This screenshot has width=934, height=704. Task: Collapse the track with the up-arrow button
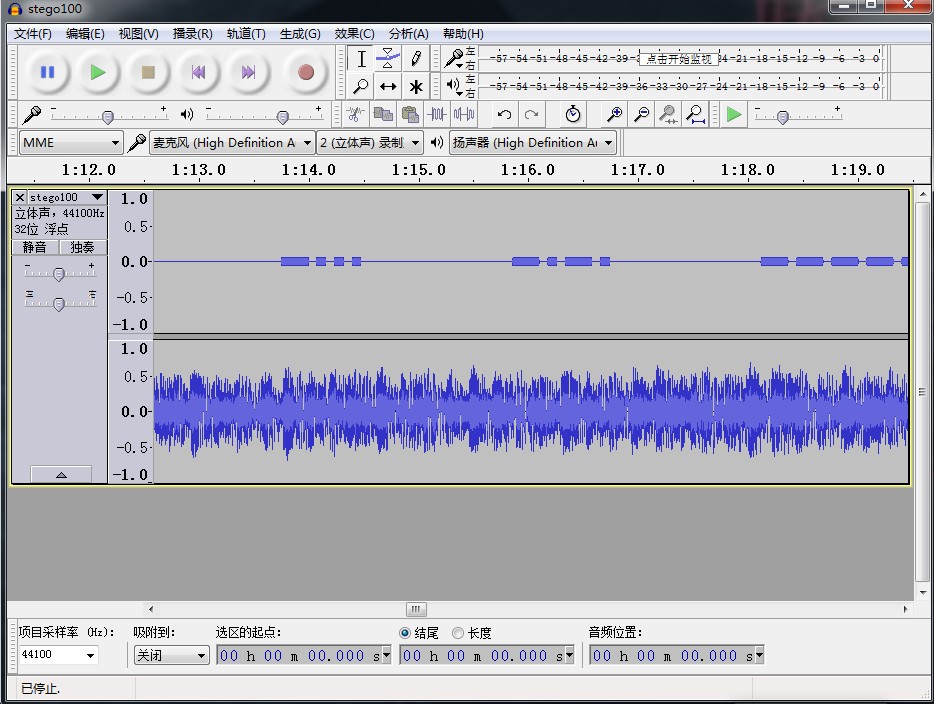tap(61, 474)
